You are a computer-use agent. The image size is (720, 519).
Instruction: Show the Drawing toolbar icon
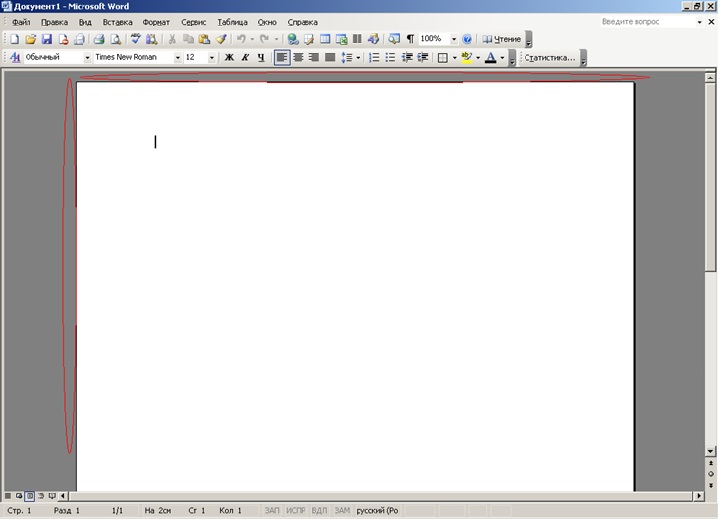point(373,39)
